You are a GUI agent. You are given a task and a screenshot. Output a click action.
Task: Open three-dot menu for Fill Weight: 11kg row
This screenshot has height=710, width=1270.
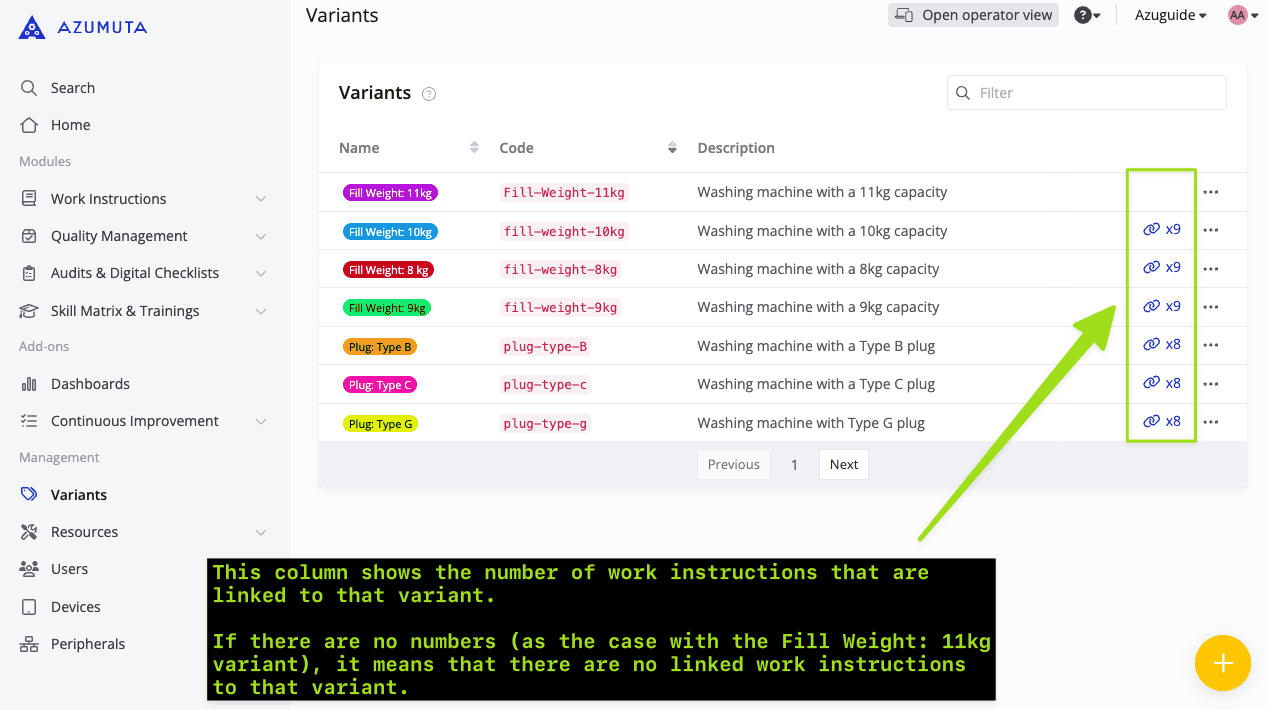(x=1211, y=192)
